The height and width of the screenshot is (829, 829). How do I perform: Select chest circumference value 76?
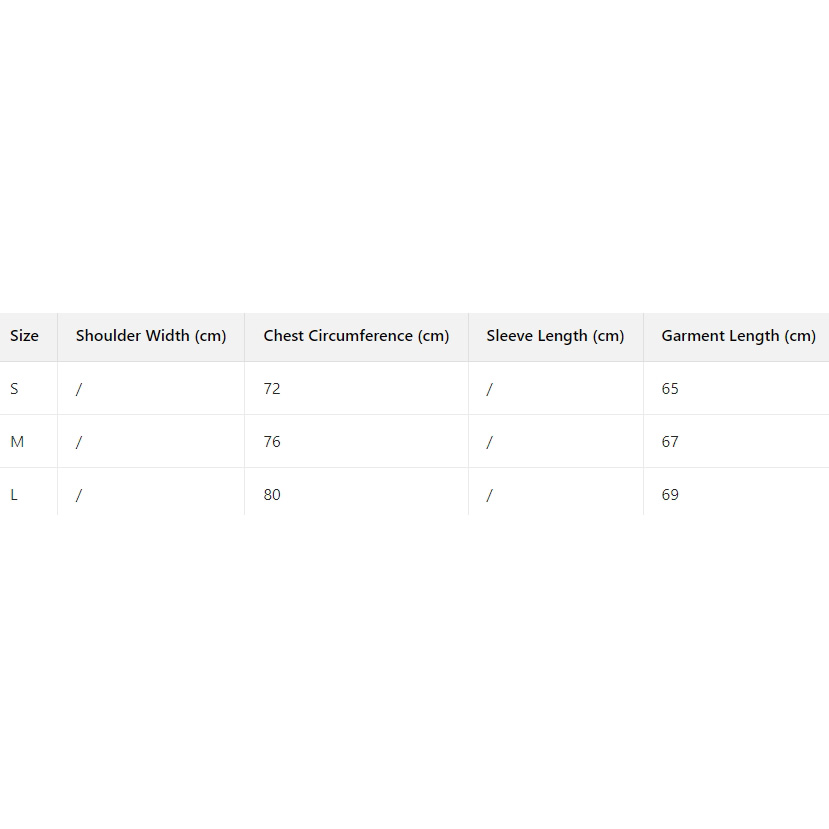tap(272, 442)
